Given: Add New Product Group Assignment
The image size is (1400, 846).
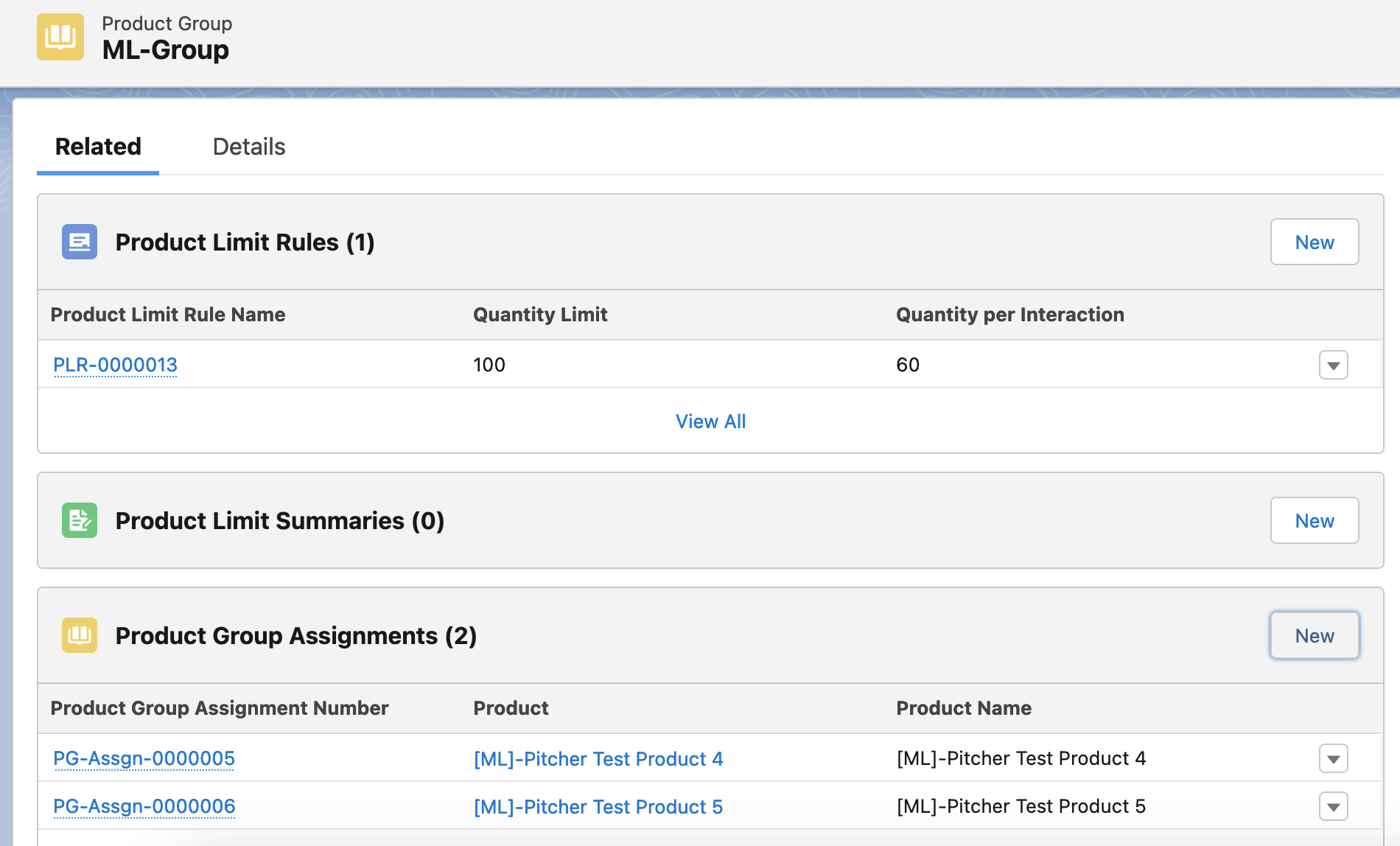Looking at the screenshot, I should coord(1314,635).
